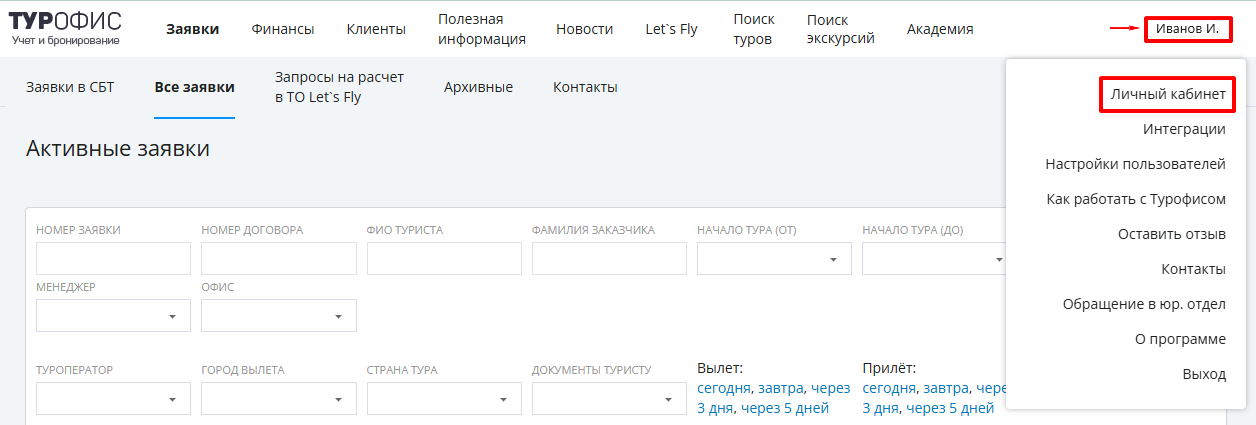Expand the Страна тура dropdown

click(444, 399)
